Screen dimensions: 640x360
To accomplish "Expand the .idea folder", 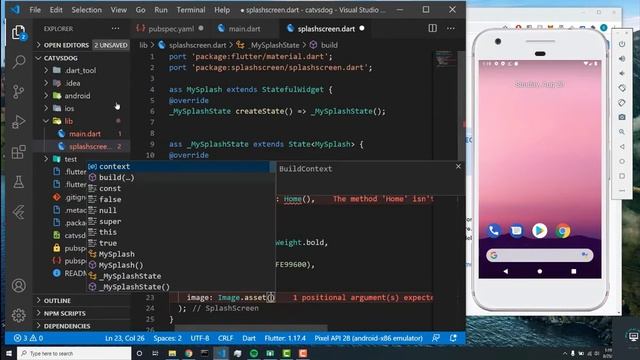I will click(82, 83).
